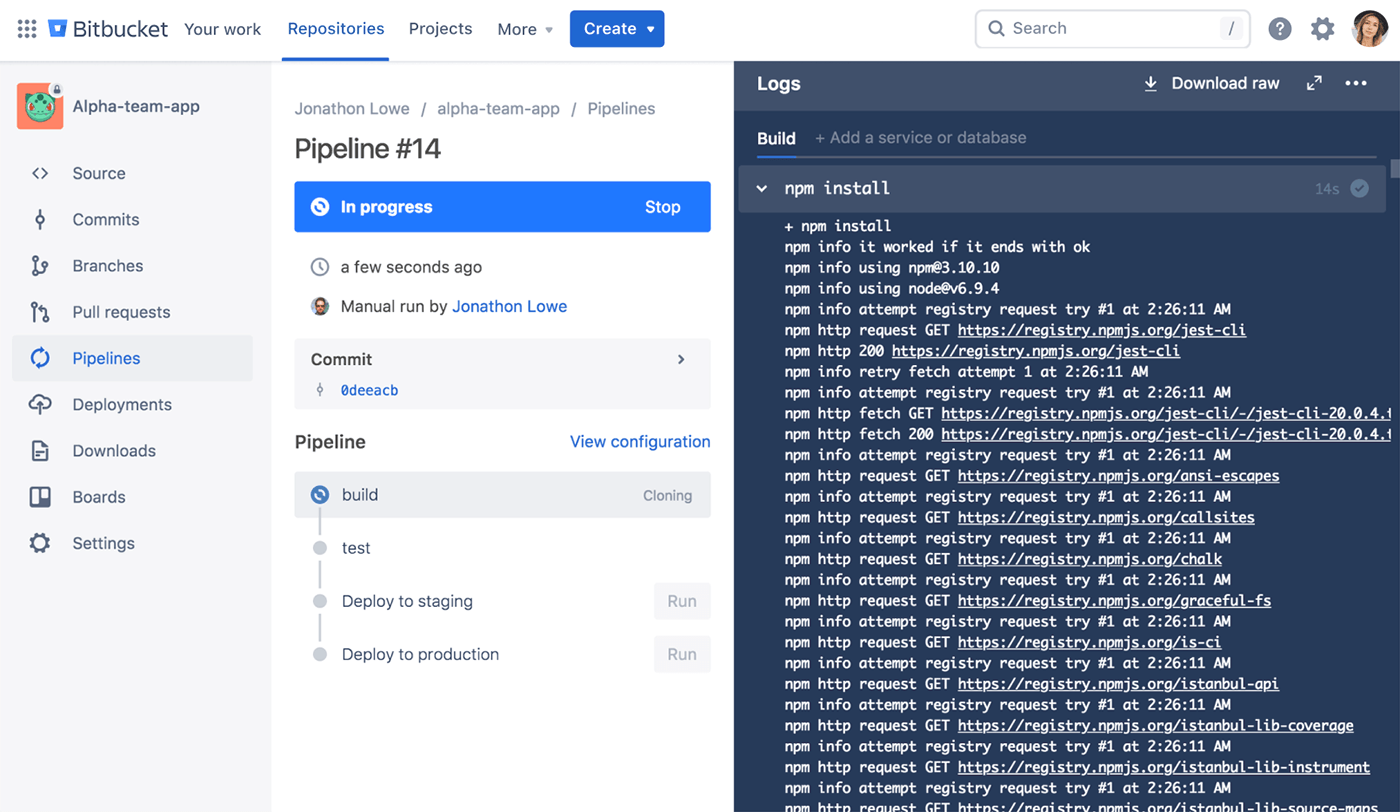
Task: Click the Deployments cloud upload icon
Action: tap(40, 404)
